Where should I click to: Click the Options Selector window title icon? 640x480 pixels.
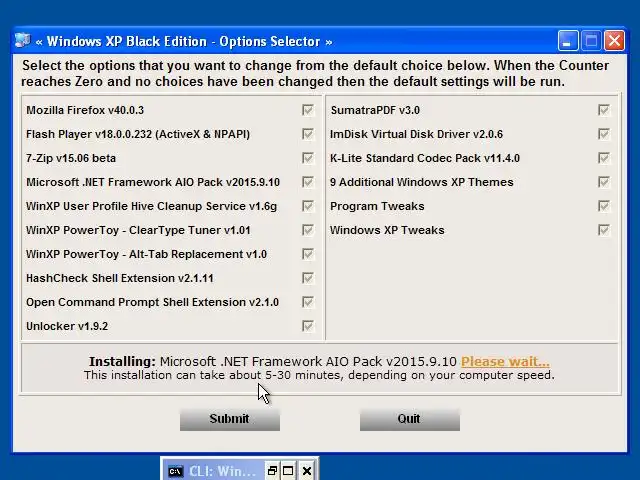22,40
